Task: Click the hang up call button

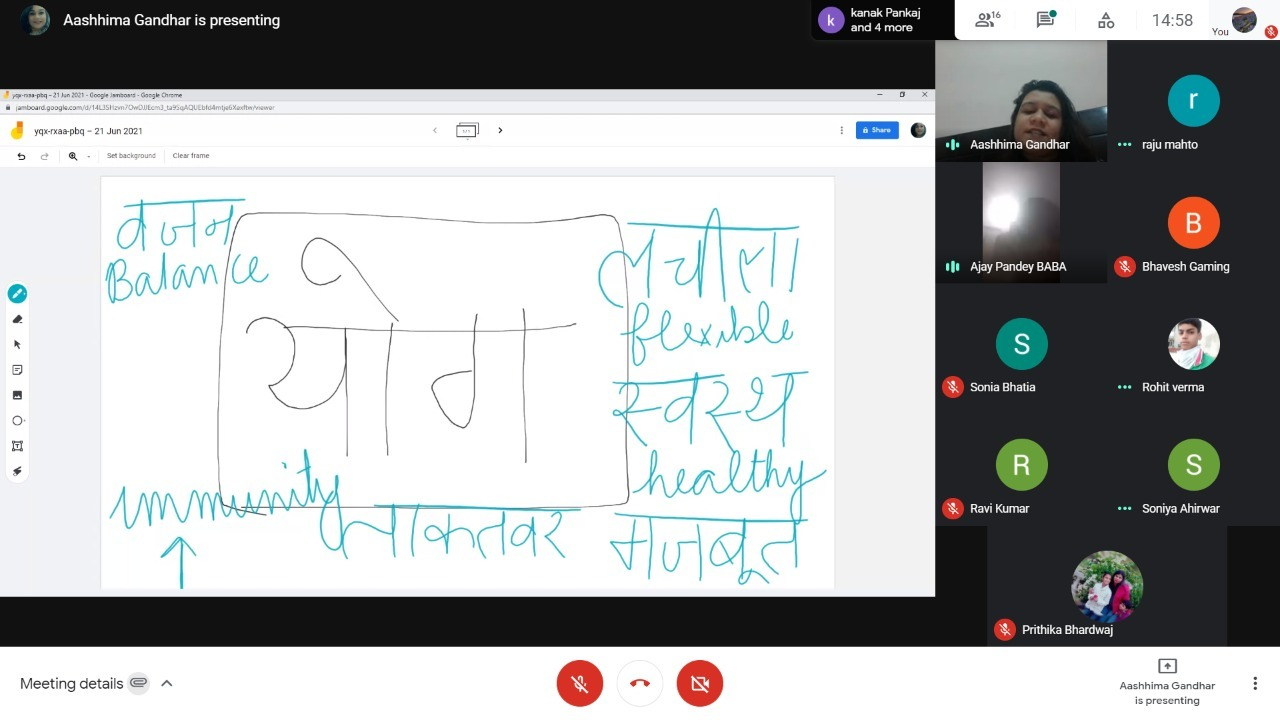Action: [640, 684]
